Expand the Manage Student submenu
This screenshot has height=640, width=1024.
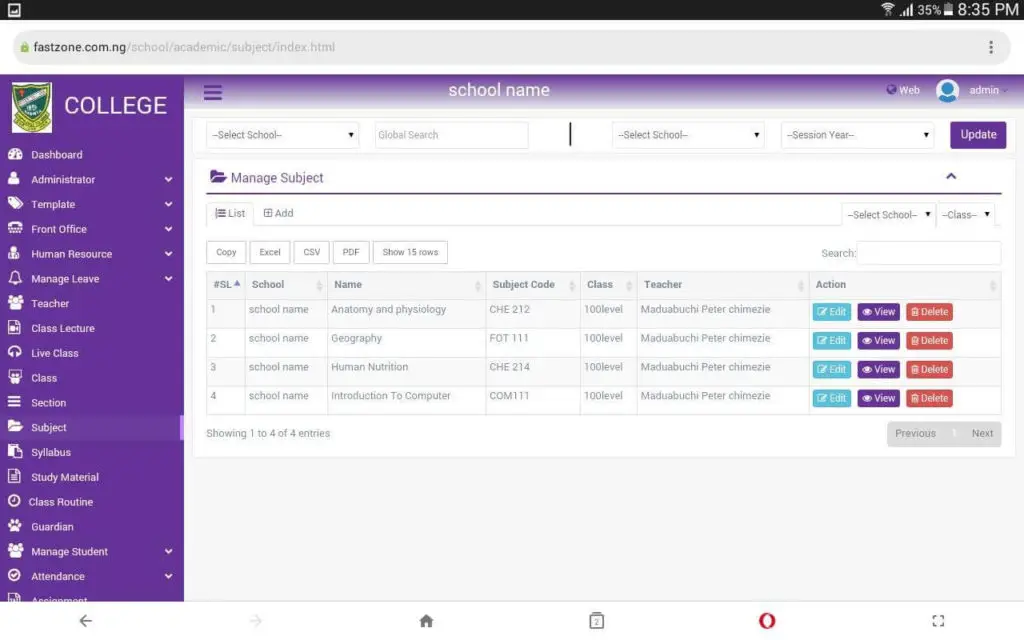pyautogui.click(x=168, y=551)
